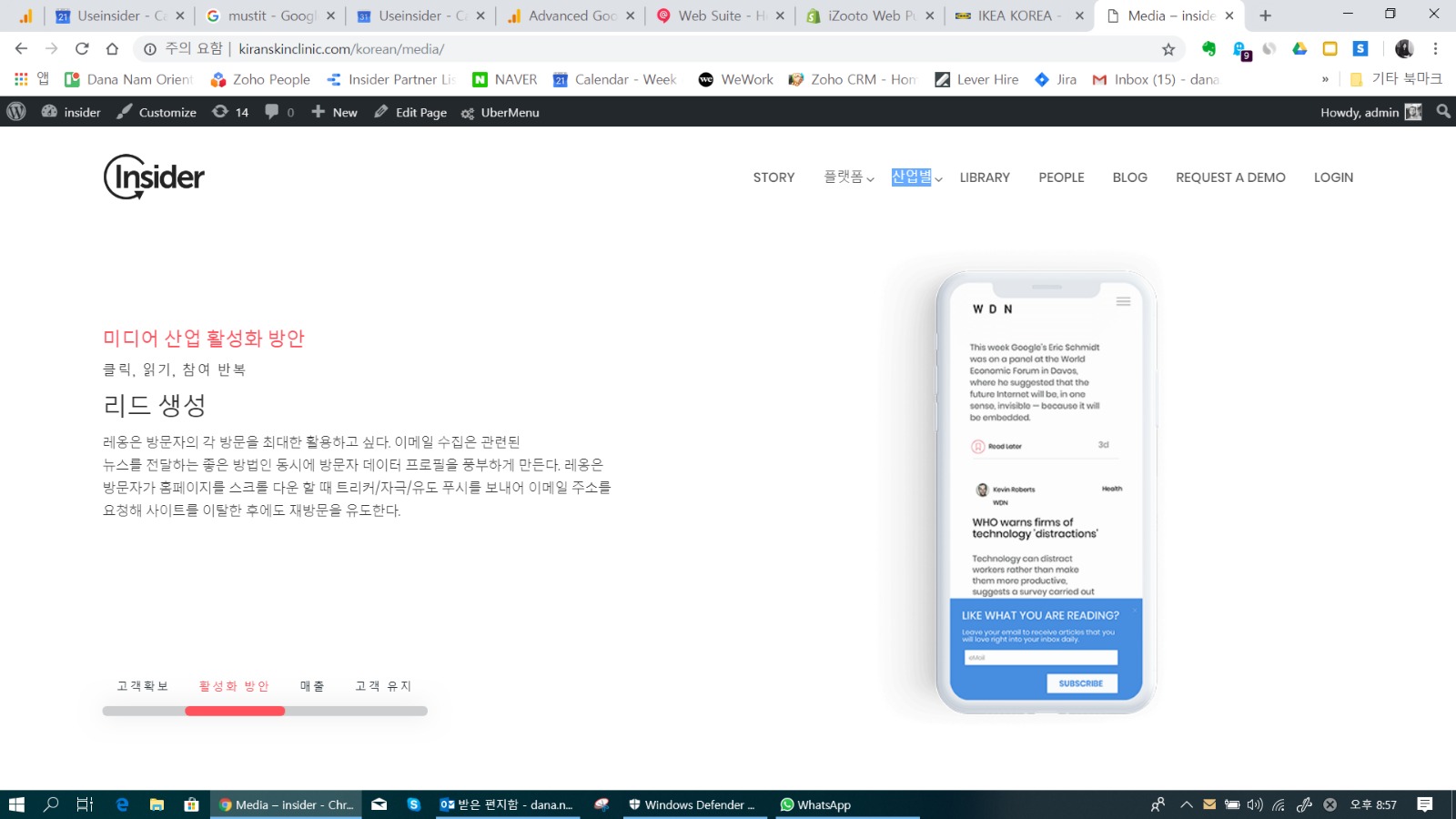Bookmark this page with star icon
Screen dimensions: 1456x819
point(1168,49)
